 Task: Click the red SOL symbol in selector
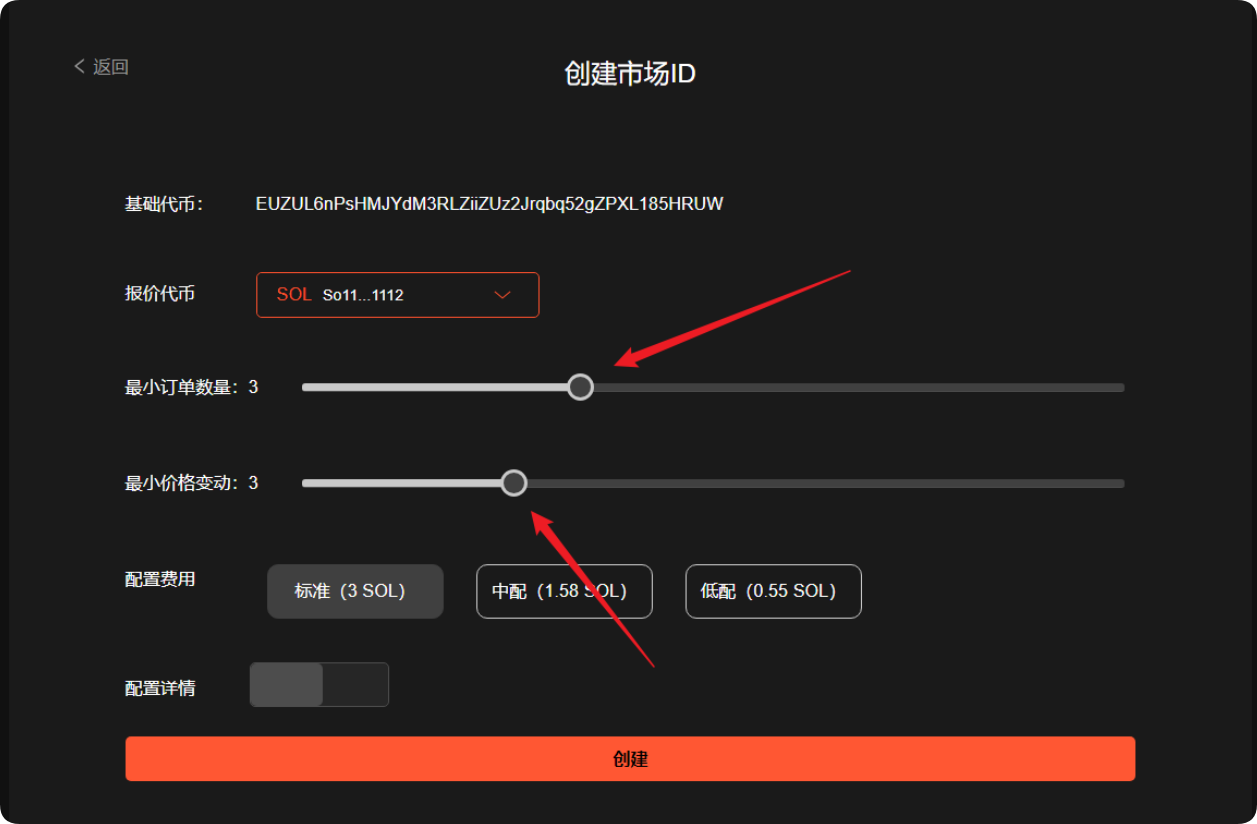(x=294, y=295)
